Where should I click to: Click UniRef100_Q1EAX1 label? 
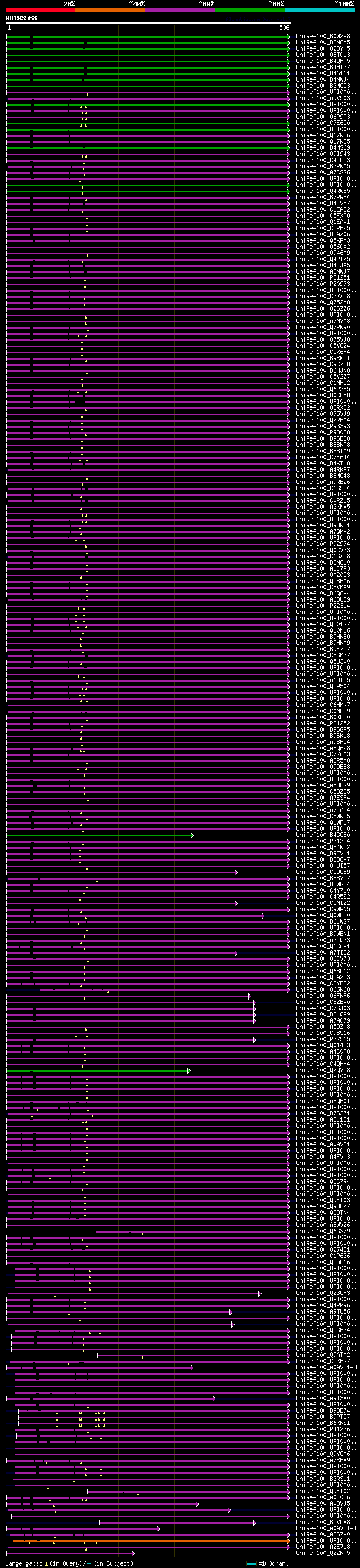323,222
